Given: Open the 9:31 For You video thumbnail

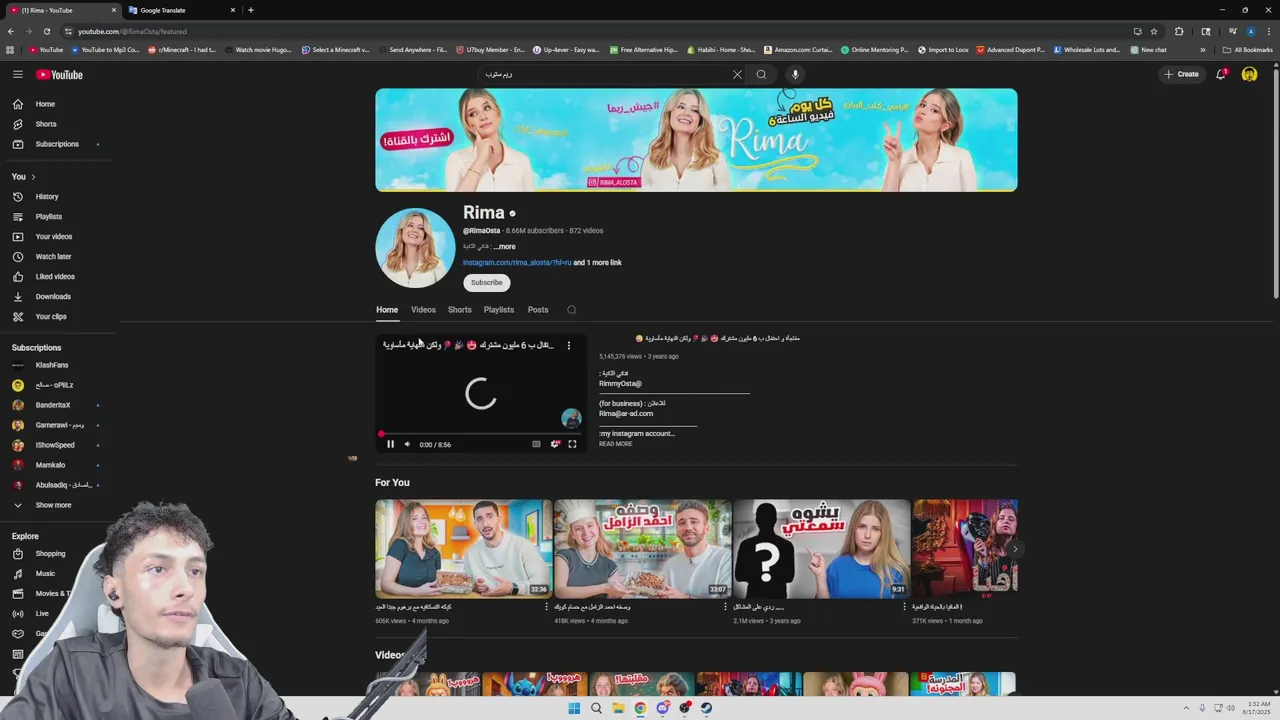Looking at the screenshot, I should point(822,549).
